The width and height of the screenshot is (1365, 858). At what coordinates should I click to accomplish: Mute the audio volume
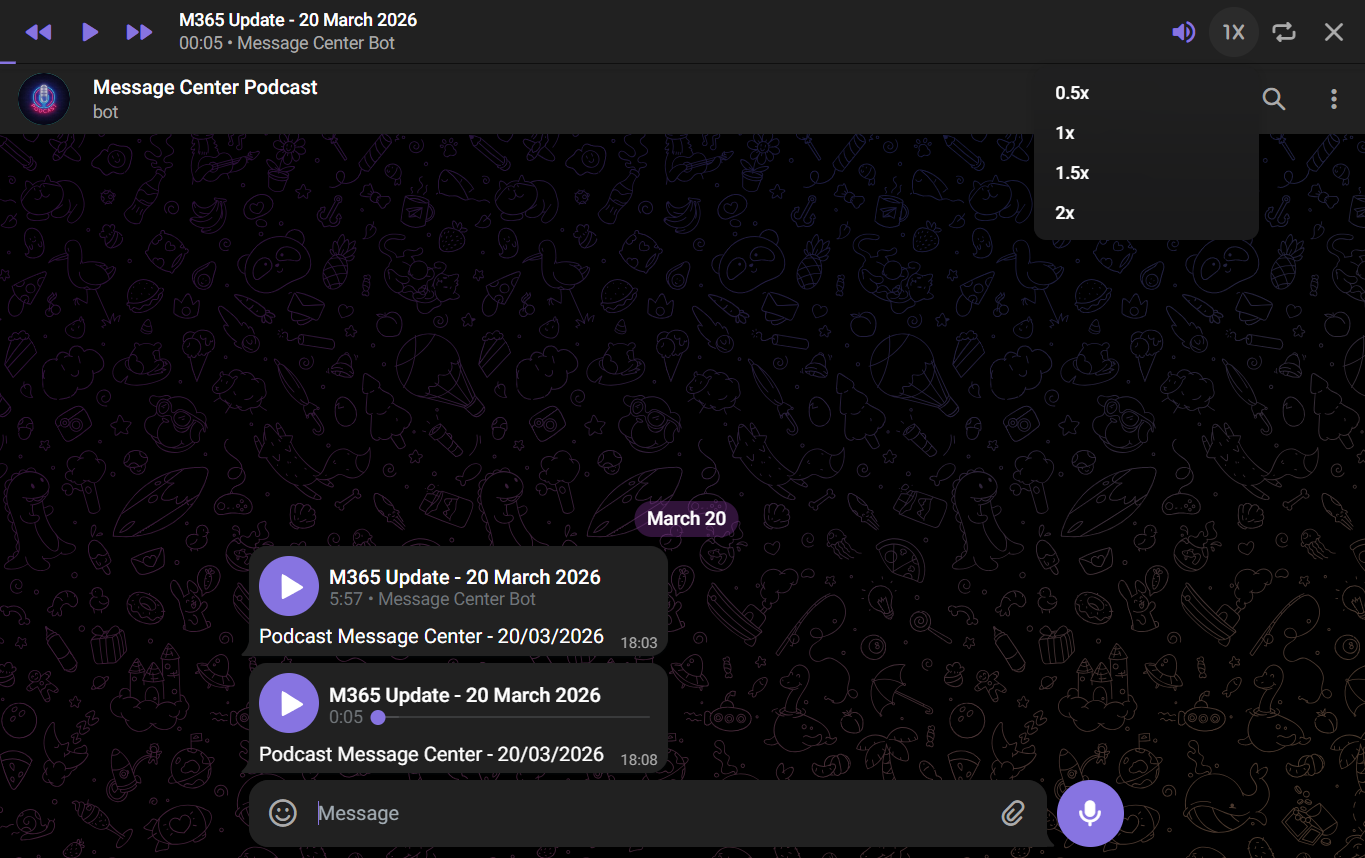(1184, 32)
